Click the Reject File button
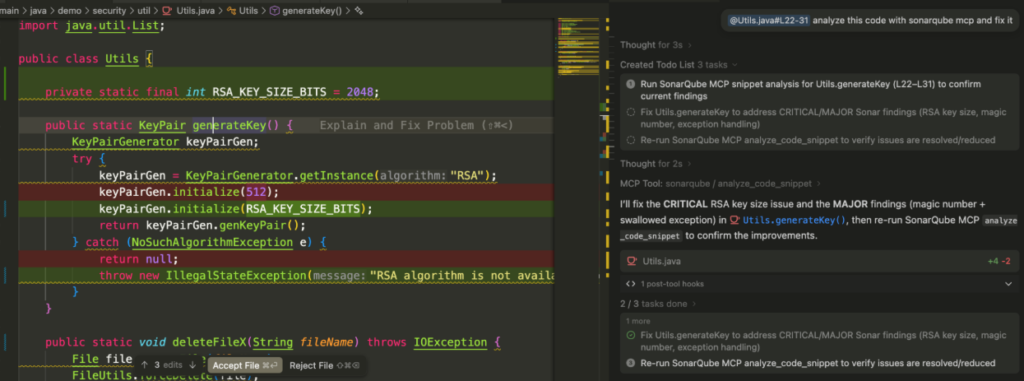This screenshot has height=381, width=1024. coord(325,365)
